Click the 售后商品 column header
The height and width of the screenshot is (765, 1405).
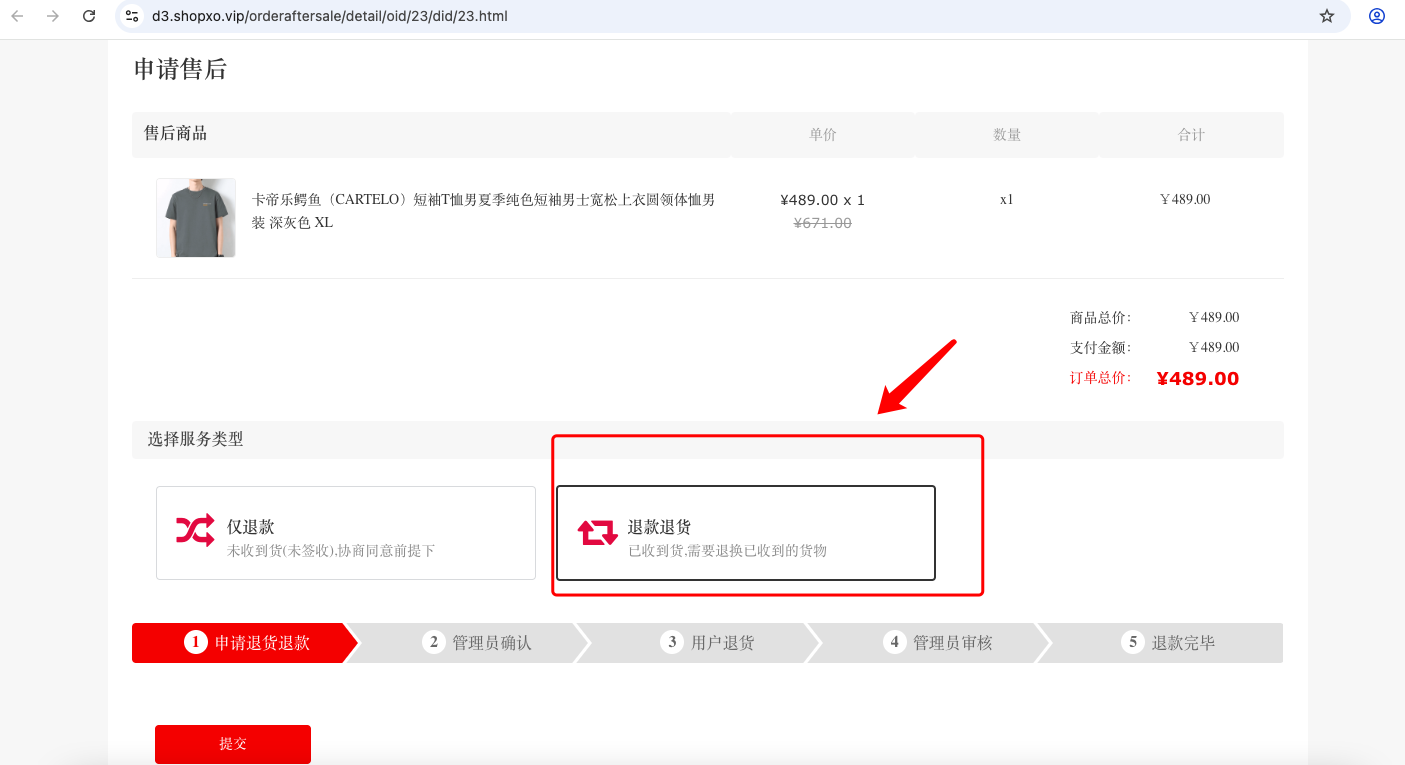(176, 133)
